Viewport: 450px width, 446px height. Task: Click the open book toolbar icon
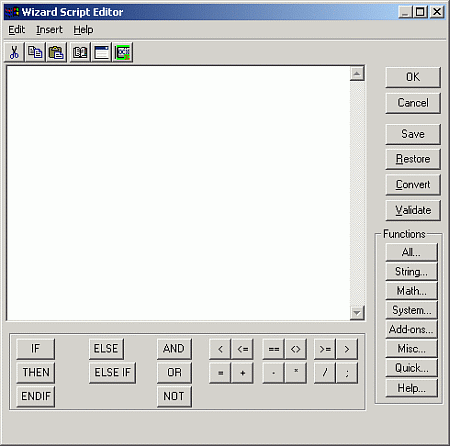point(80,52)
